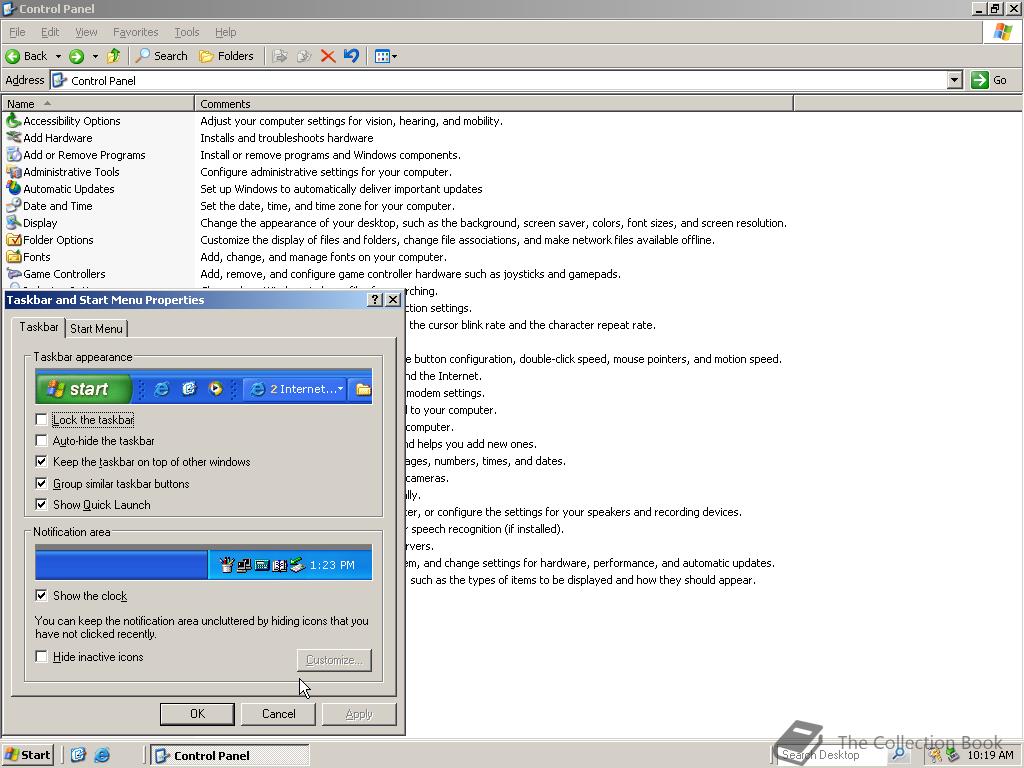Click the red Delete toolbar icon

(x=328, y=56)
